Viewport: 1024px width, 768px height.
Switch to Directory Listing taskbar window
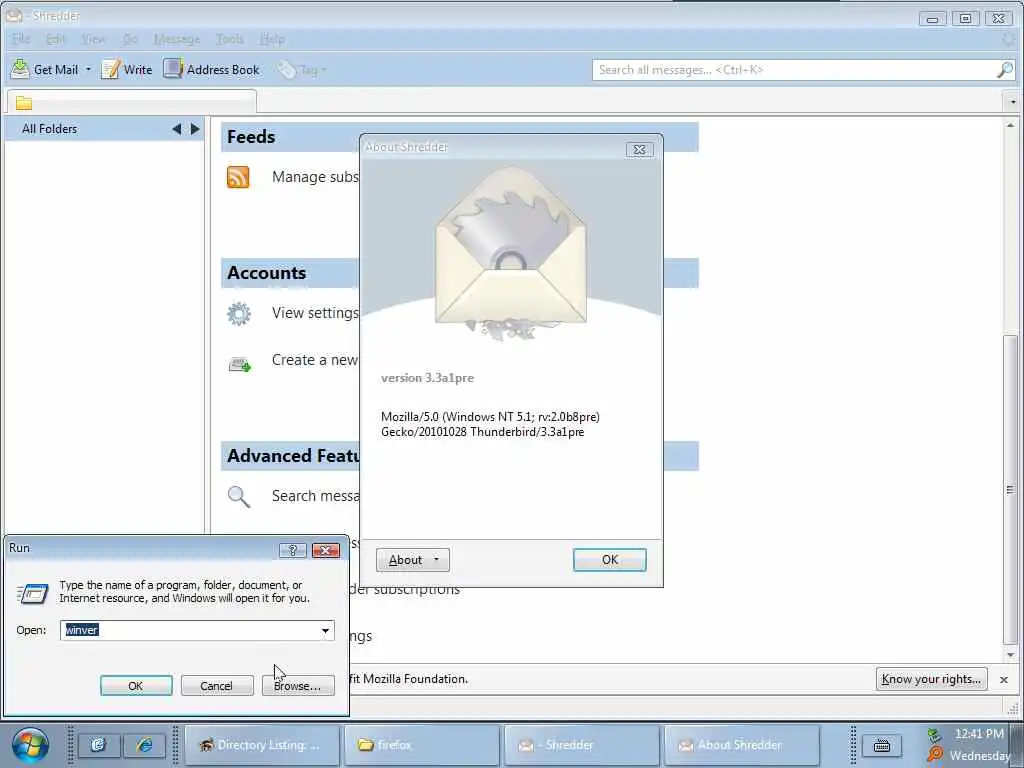(262, 744)
